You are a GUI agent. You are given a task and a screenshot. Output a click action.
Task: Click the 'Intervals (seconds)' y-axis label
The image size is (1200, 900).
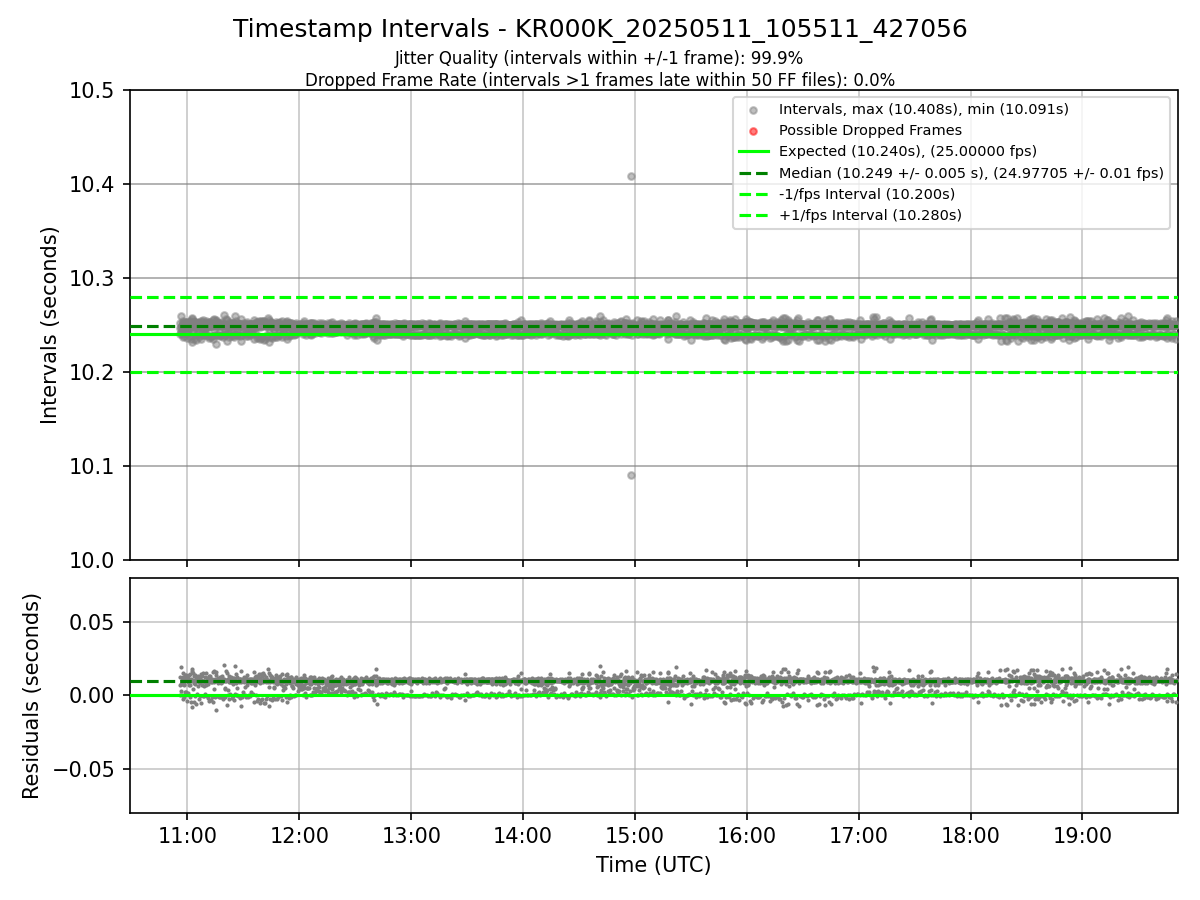tap(50, 325)
